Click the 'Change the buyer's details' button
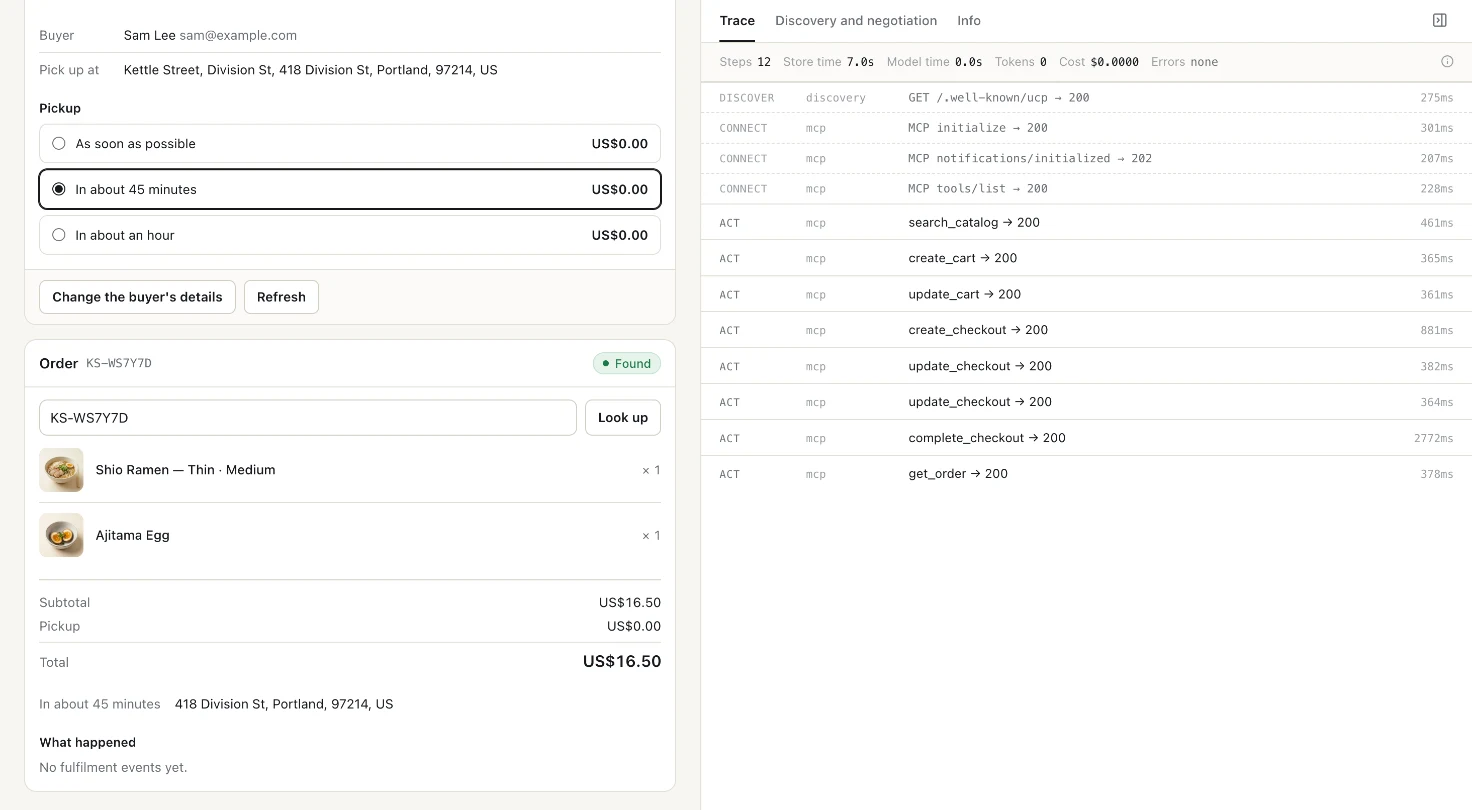The height and width of the screenshot is (810, 1472). pyautogui.click(x=137, y=297)
